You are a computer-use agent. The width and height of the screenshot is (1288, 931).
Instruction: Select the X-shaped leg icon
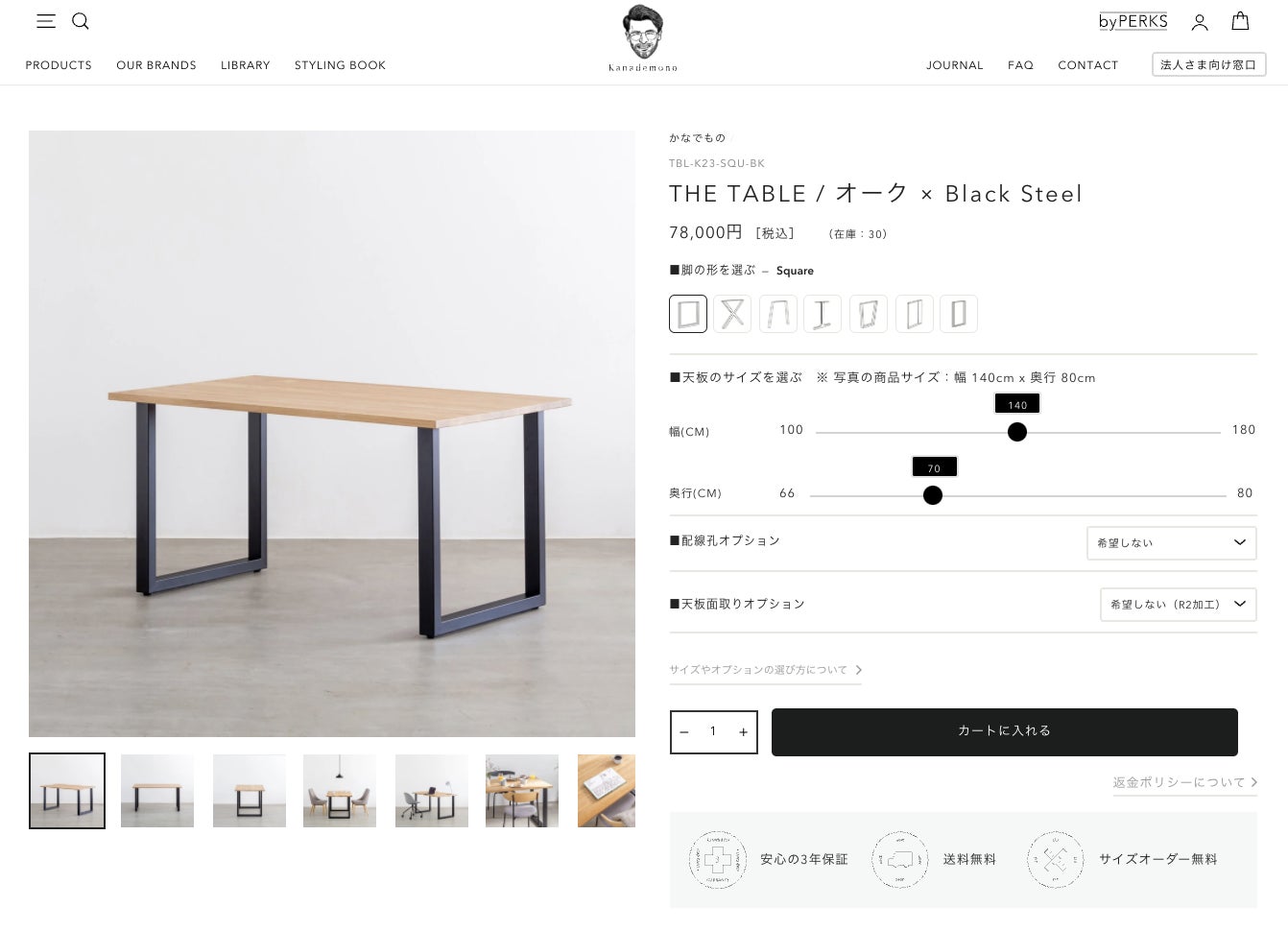click(732, 314)
